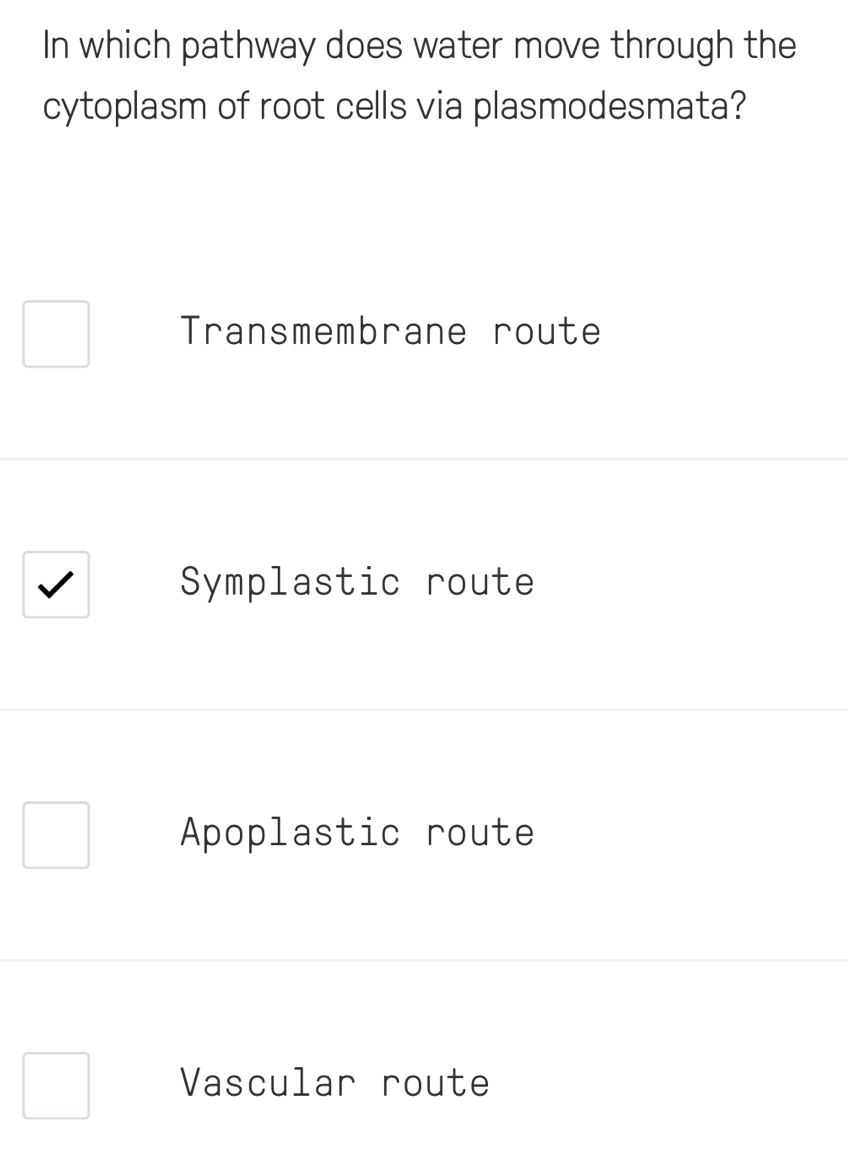
Task: Select the text label Apoplastic route
Action: point(357,832)
